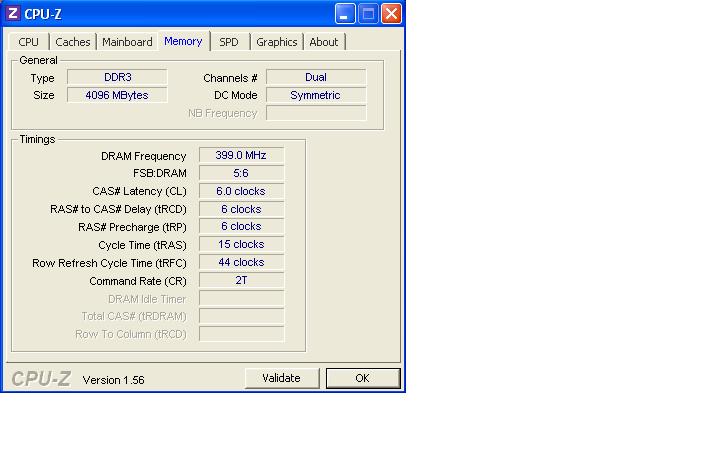Click the Dual channels value
Image resolution: width=720 pixels, height=450 pixels.
pyautogui.click(x=316, y=77)
